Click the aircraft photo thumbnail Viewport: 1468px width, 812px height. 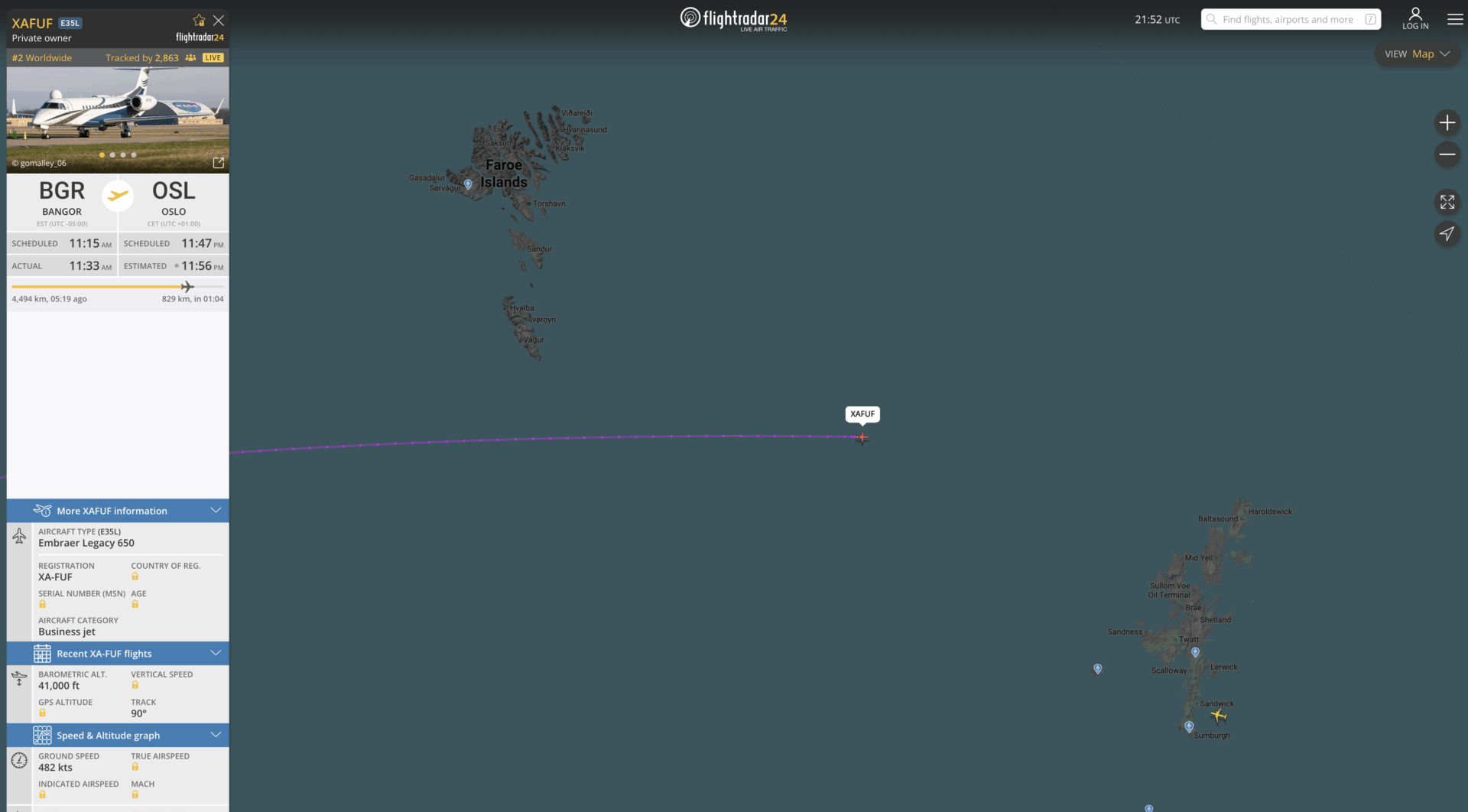click(x=118, y=119)
